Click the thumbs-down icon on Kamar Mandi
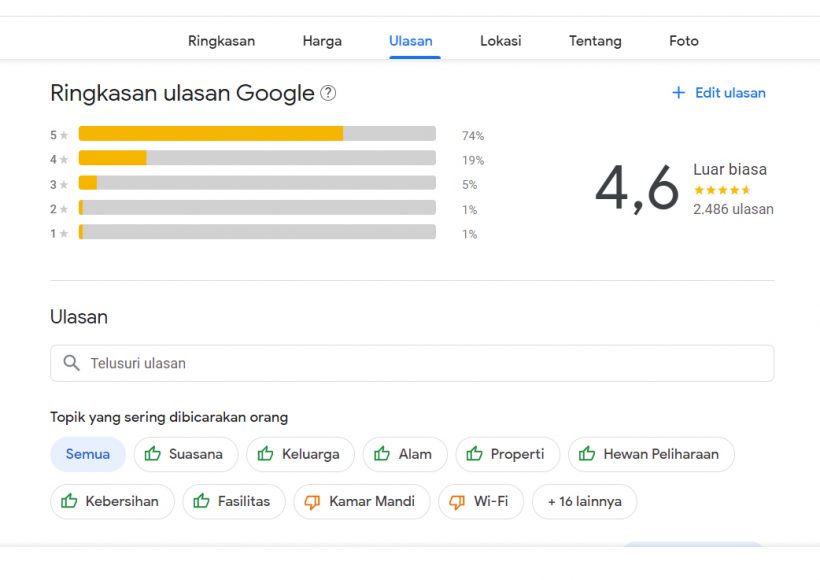Viewport: 820px width, 580px height. [x=312, y=502]
